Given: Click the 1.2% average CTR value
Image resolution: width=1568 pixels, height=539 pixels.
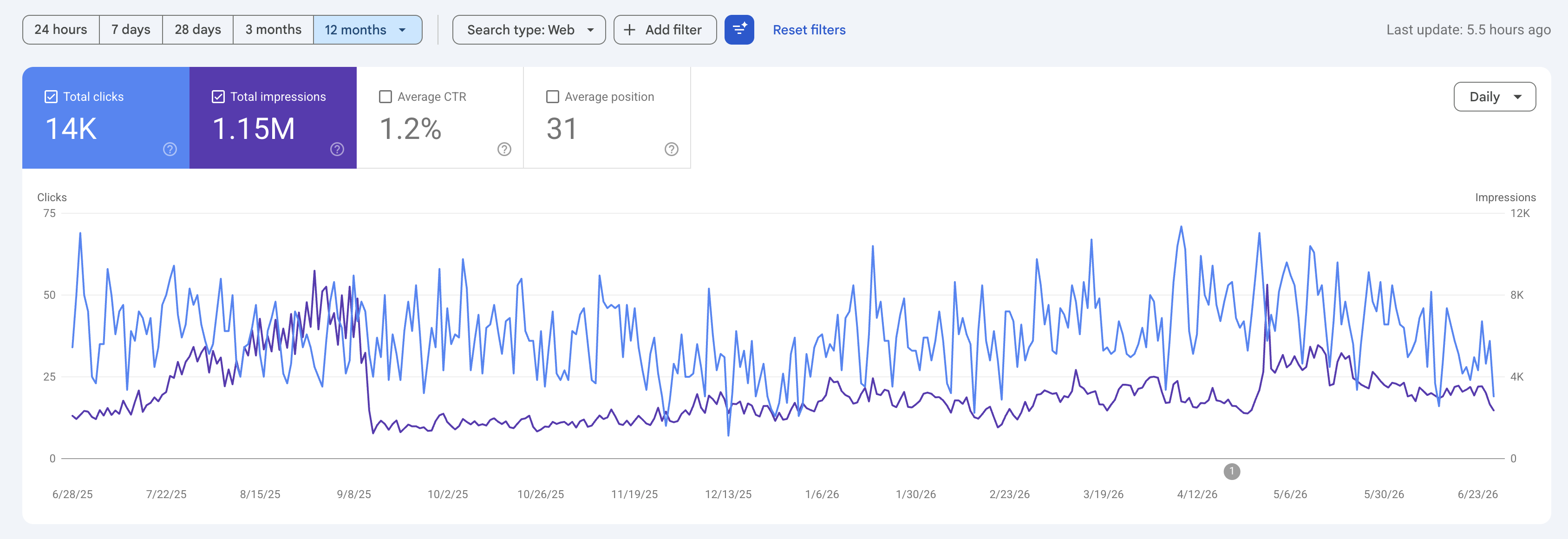Looking at the screenshot, I should click(410, 129).
